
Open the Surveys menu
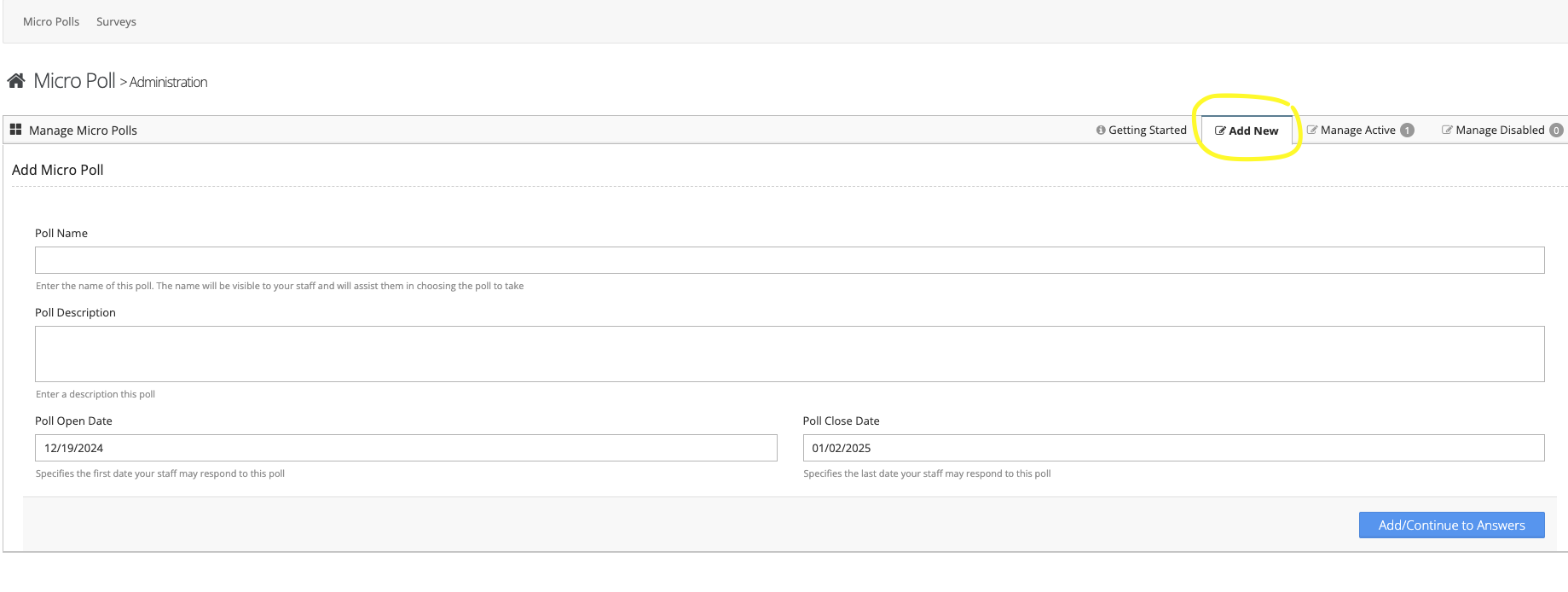click(x=116, y=21)
